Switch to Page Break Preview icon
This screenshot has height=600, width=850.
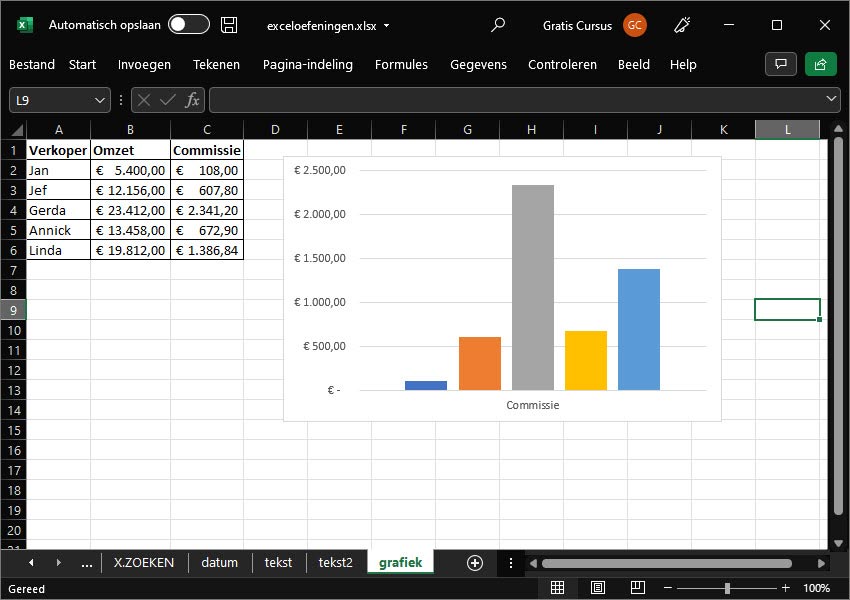[638, 588]
